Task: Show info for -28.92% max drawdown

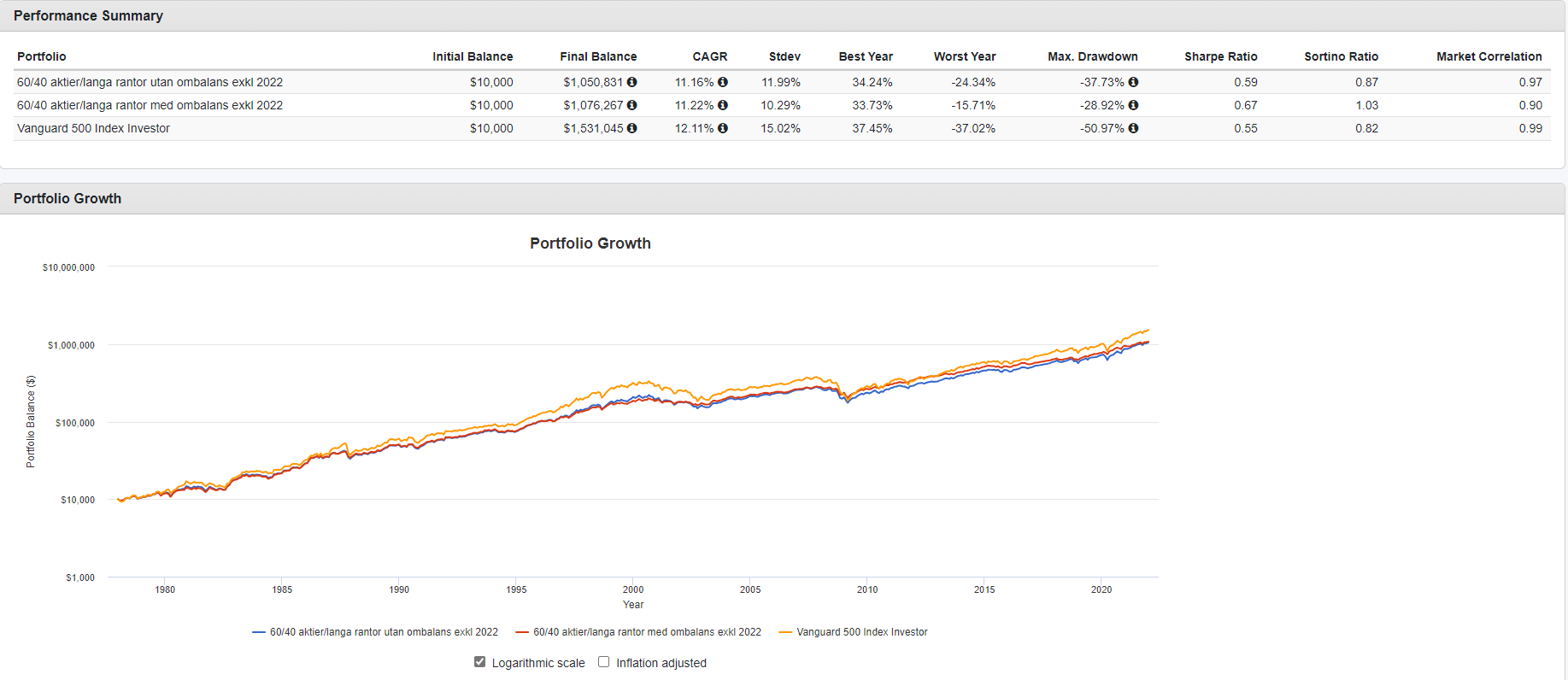Action: coord(1133,105)
